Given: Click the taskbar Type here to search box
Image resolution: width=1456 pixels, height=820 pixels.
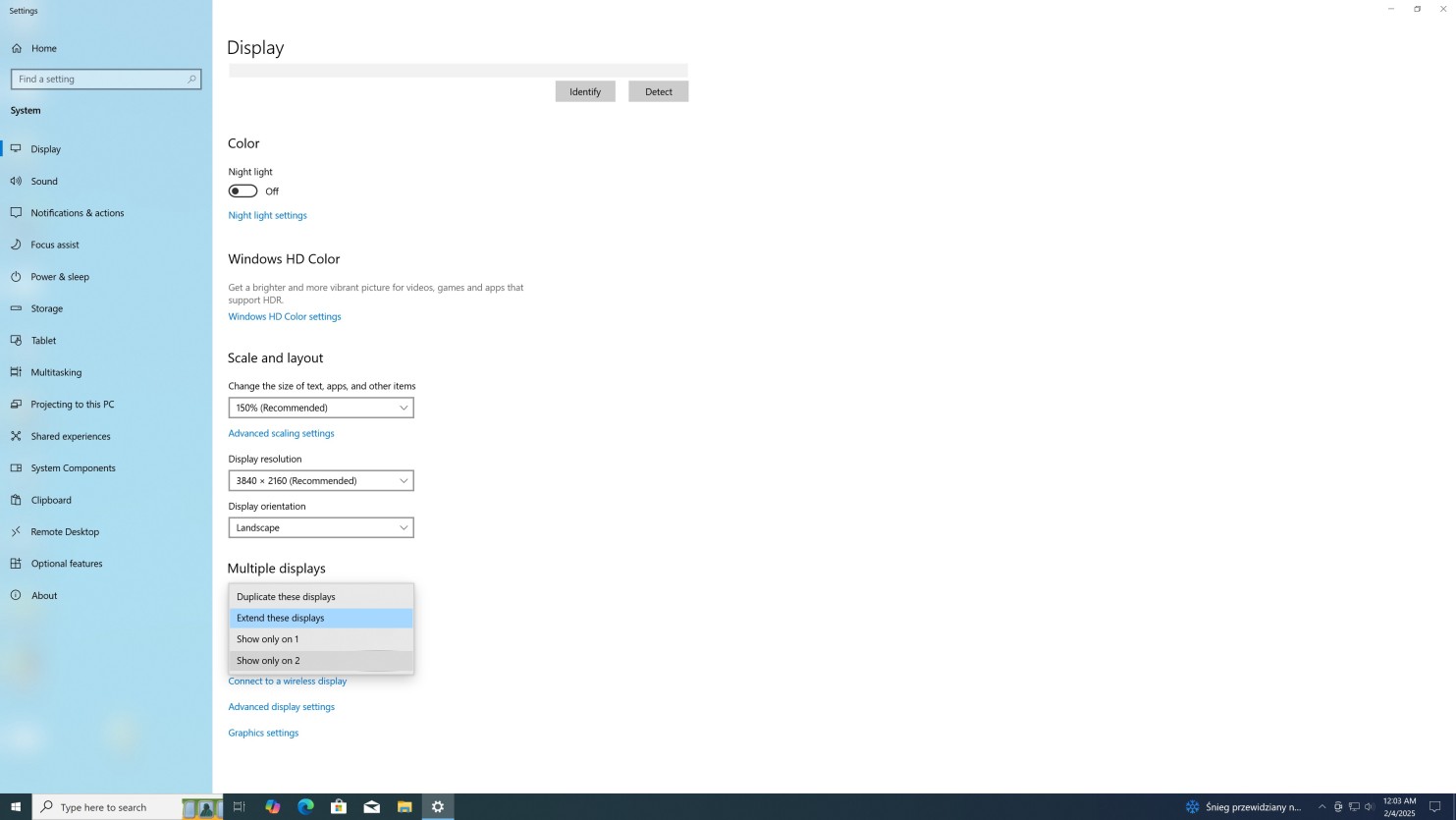Looking at the screenshot, I should pyautogui.click(x=128, y=807).
